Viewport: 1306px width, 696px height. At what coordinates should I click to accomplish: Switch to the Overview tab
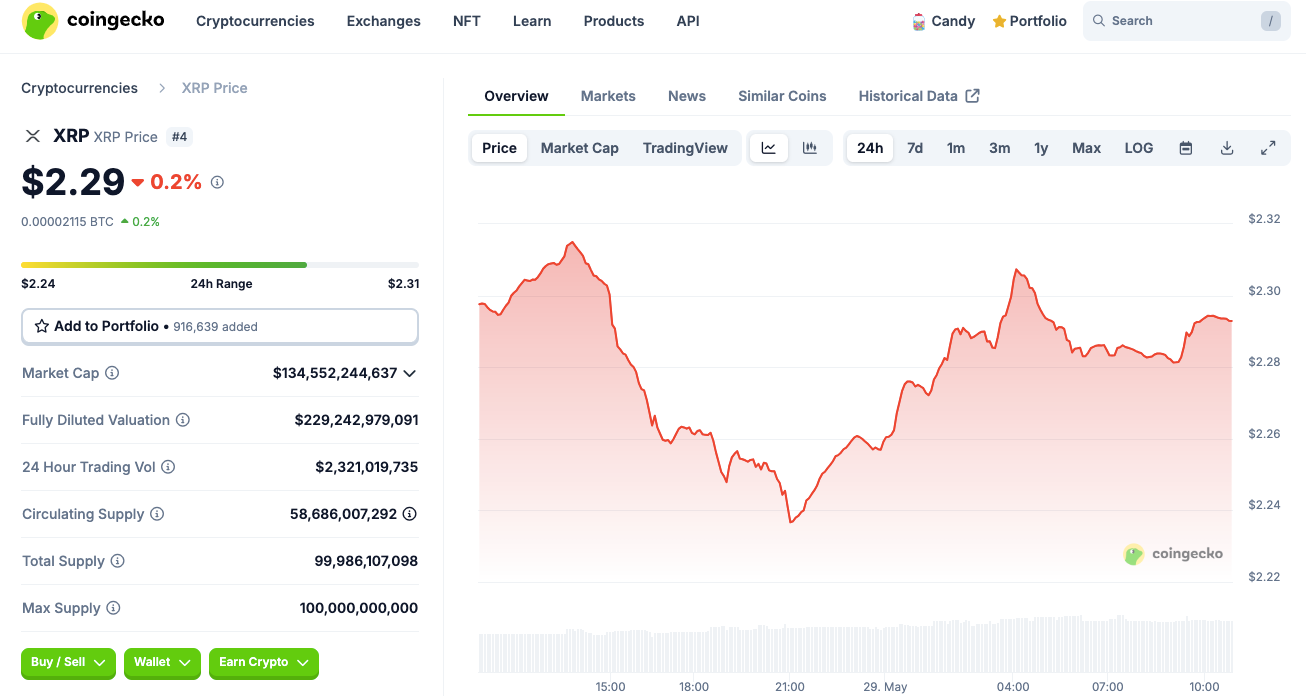[x=516, y=96]
